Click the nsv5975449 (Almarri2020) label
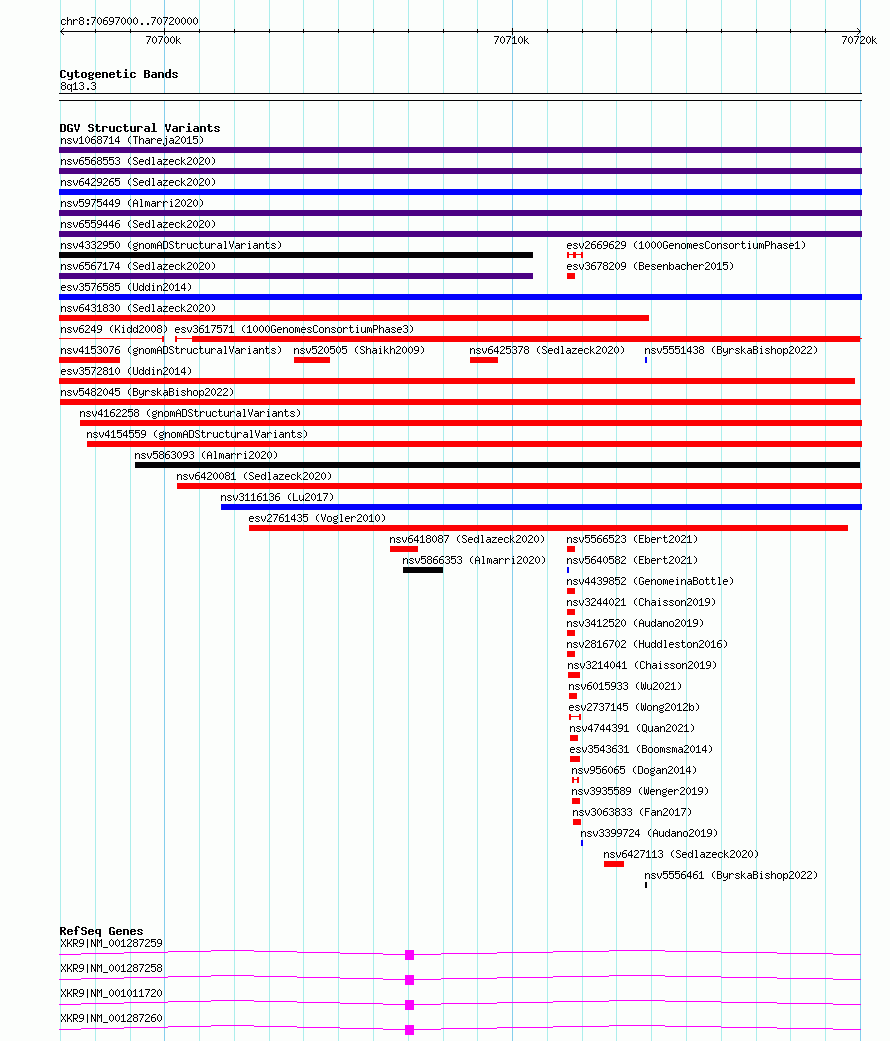 click(132, 203)
